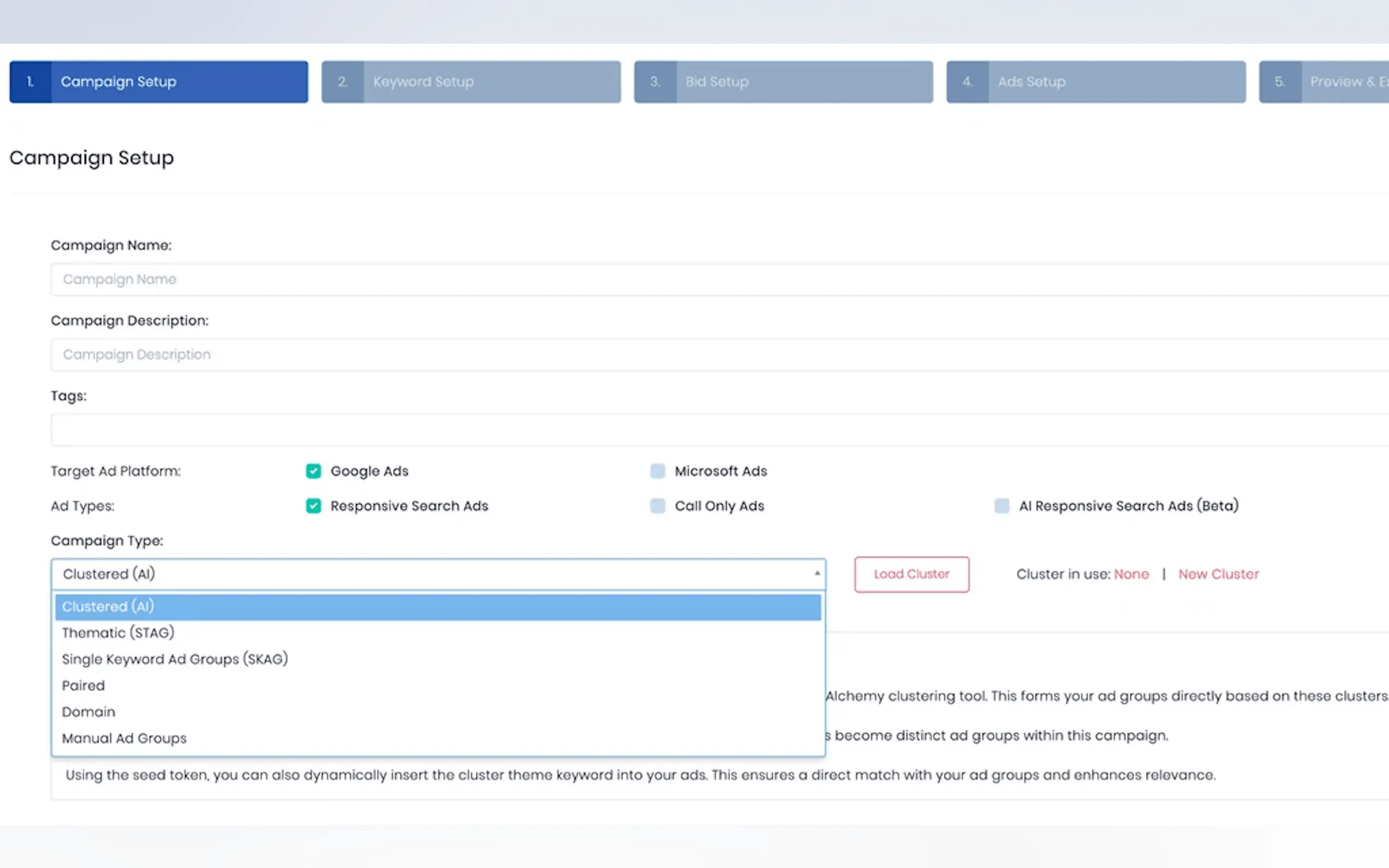The width and height of the screenshot is (1389, 868).
Task: Pick the Paired option
Action: tap(83, 685)
